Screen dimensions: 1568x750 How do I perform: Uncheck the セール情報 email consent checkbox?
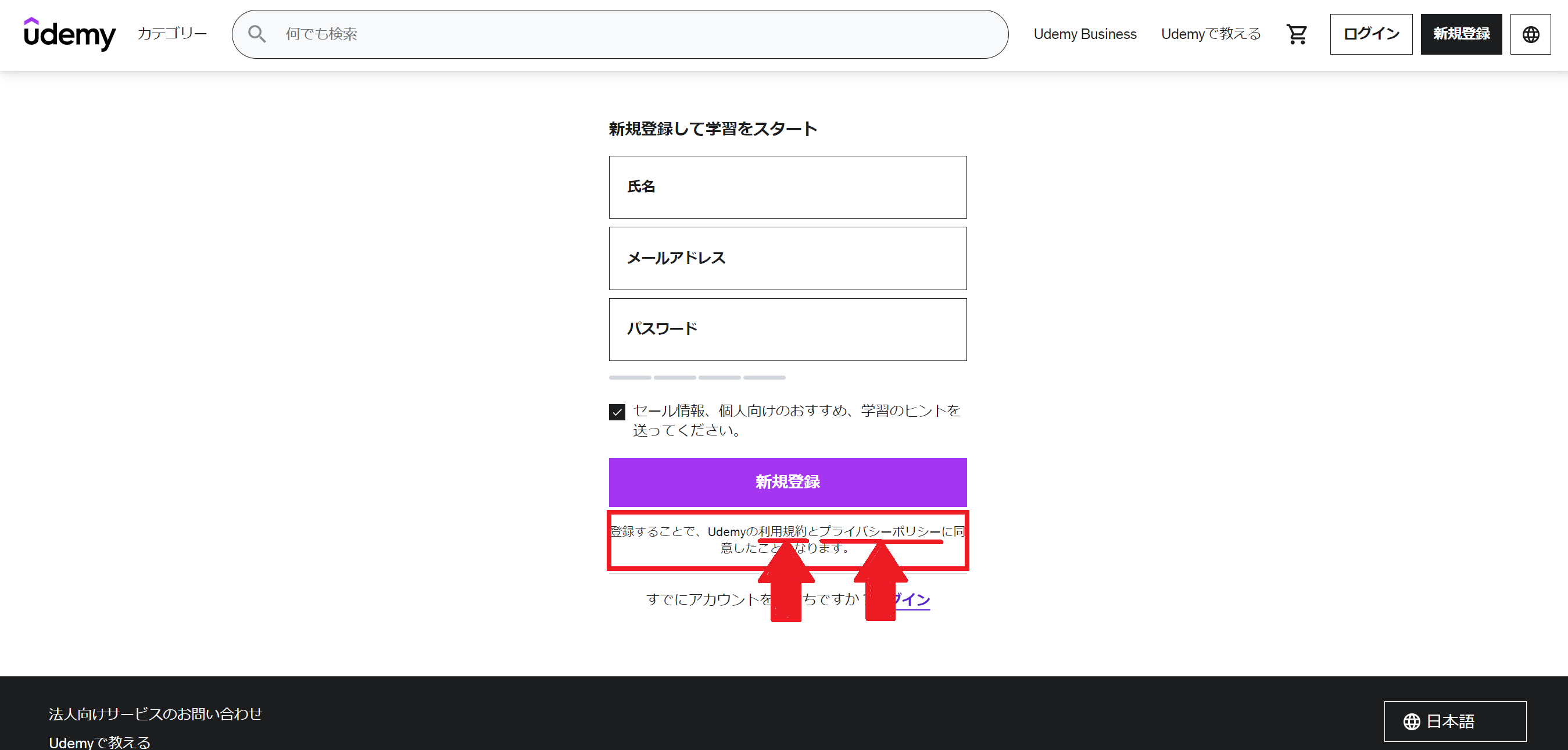coord(617,412)
